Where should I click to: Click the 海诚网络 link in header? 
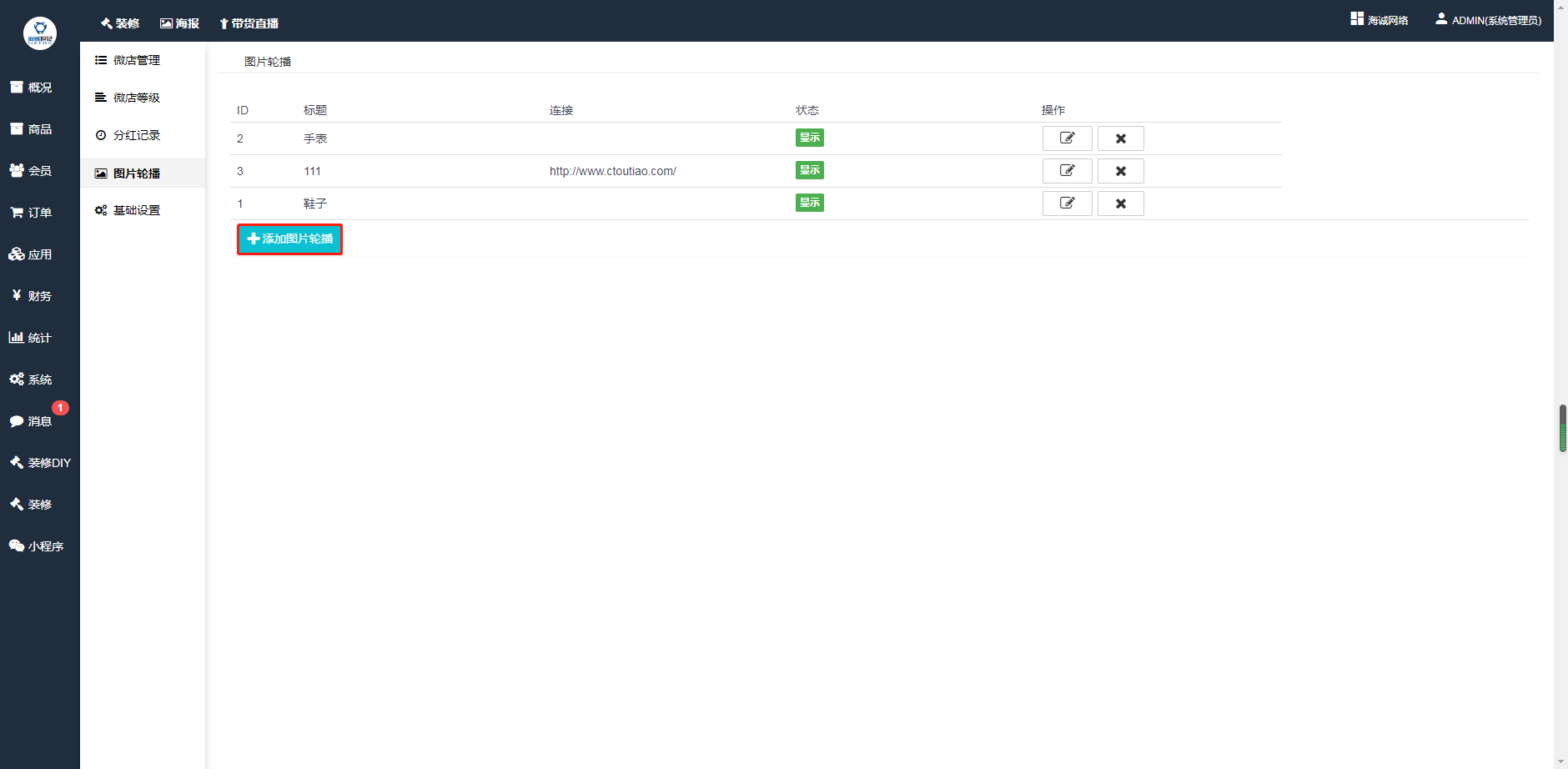coord(1380,20)
